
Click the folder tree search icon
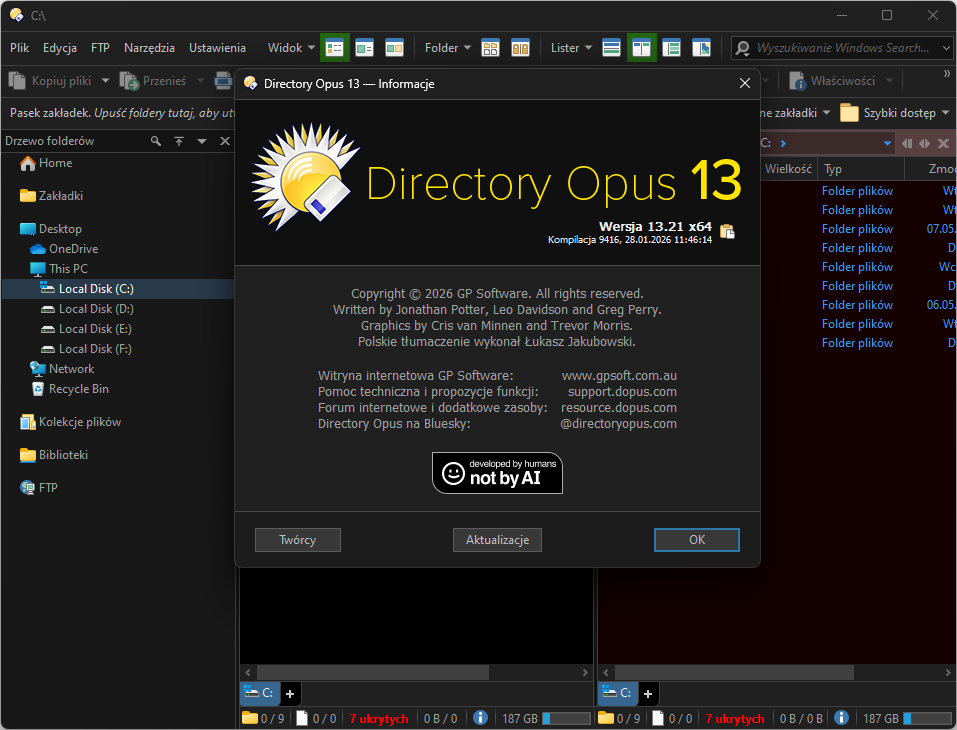156,141
